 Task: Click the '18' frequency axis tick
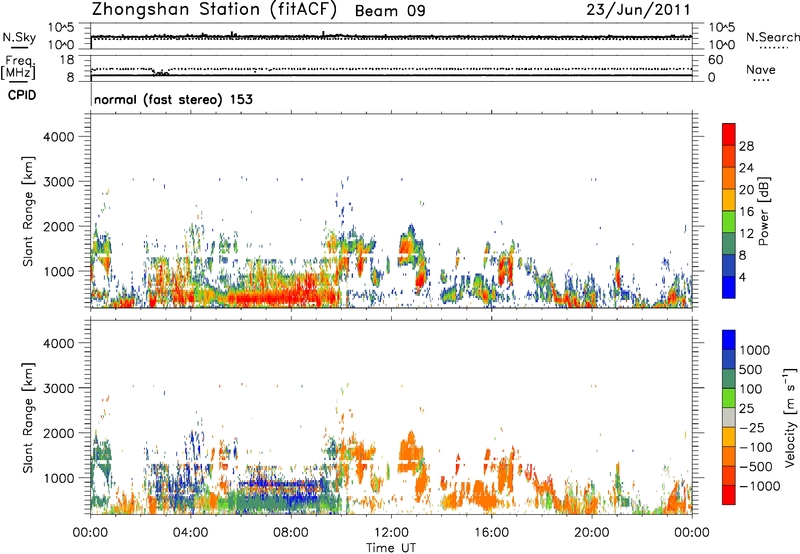click(x=67, y=60)
